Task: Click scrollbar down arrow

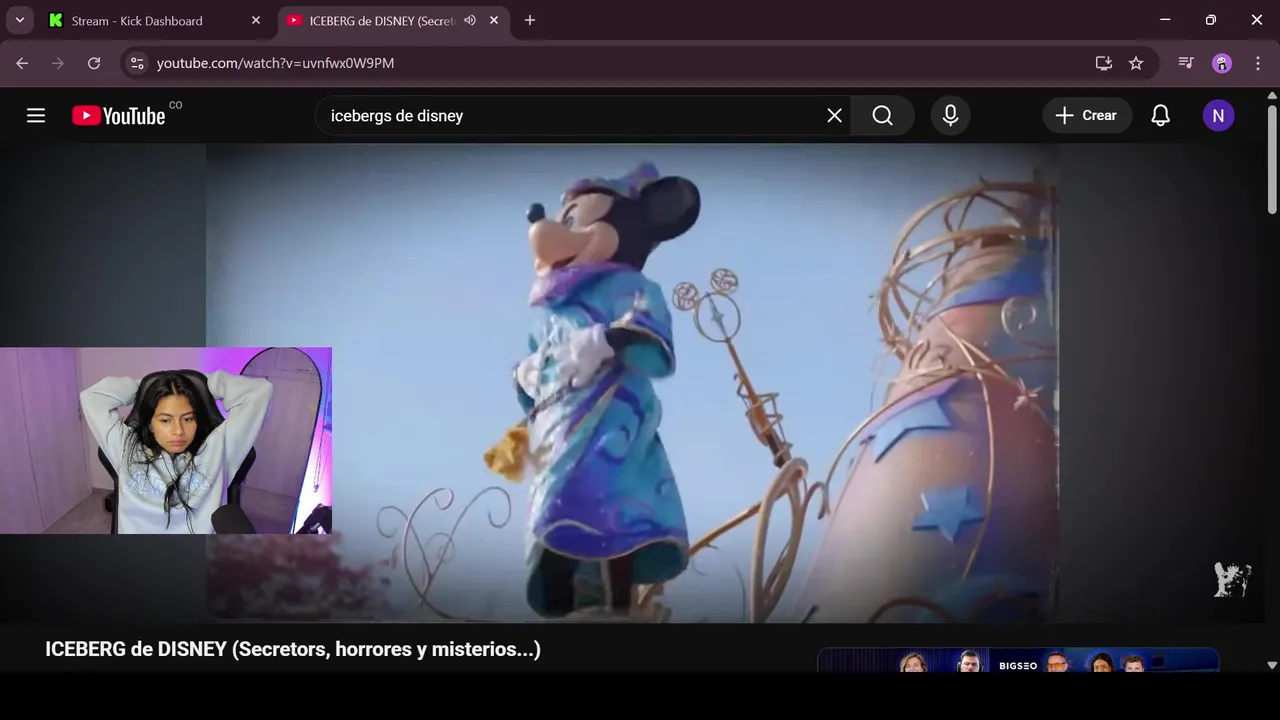Action: 1272,665
